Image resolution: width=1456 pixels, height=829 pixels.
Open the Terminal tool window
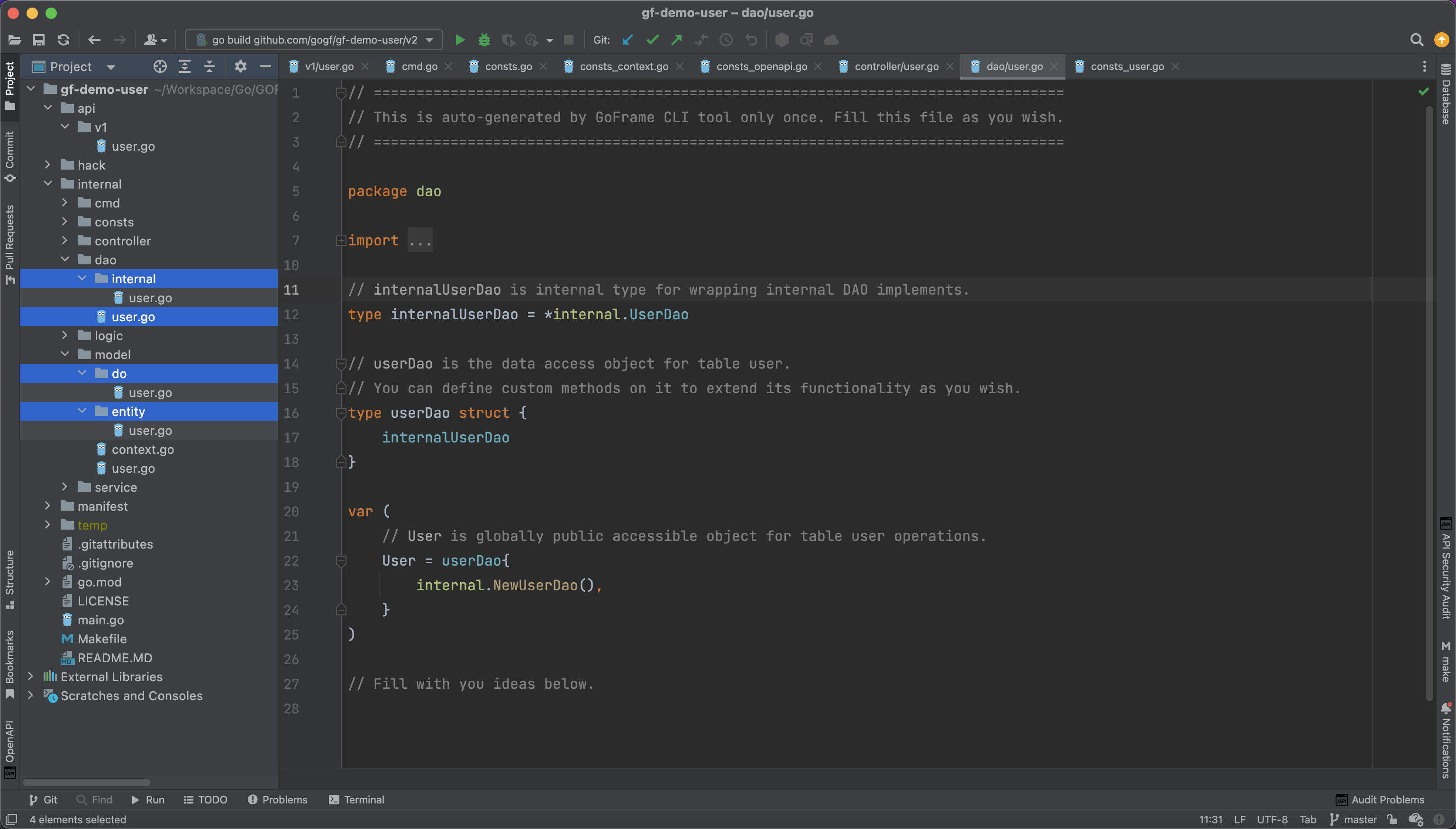click(356, 800)
